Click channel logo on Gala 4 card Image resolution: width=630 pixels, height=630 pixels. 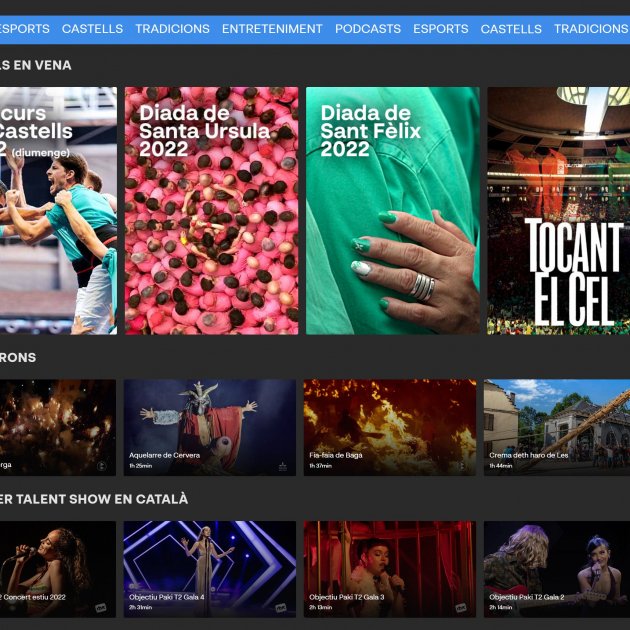coord(280,608)
